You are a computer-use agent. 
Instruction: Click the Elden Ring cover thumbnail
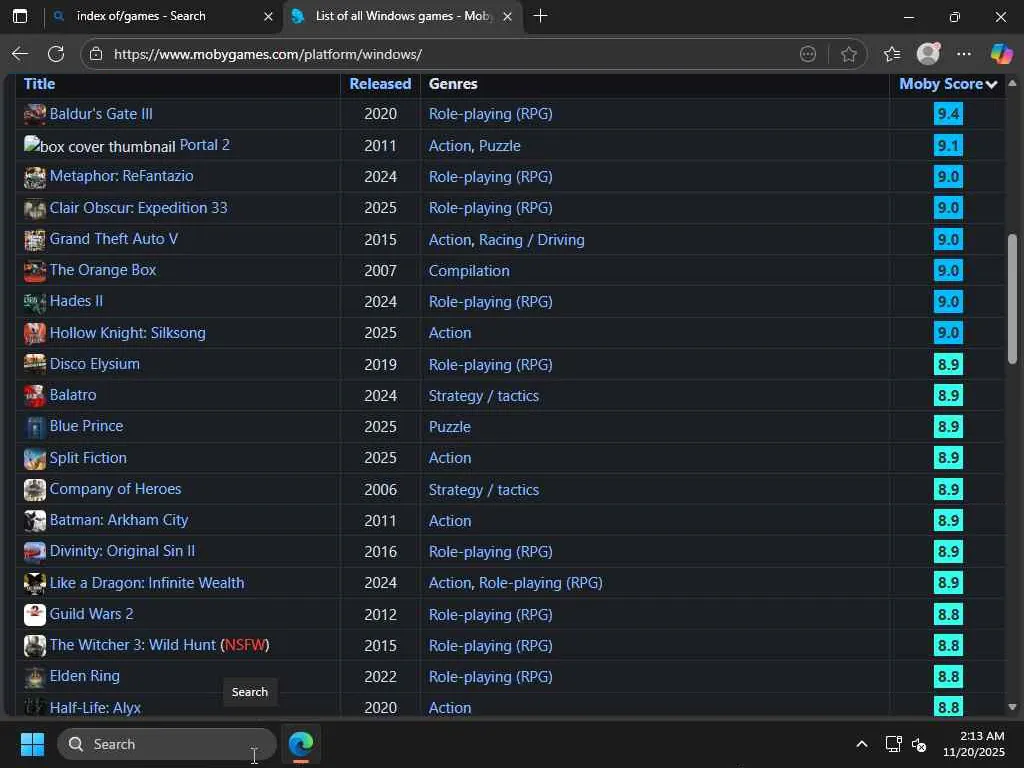point(35,677)
